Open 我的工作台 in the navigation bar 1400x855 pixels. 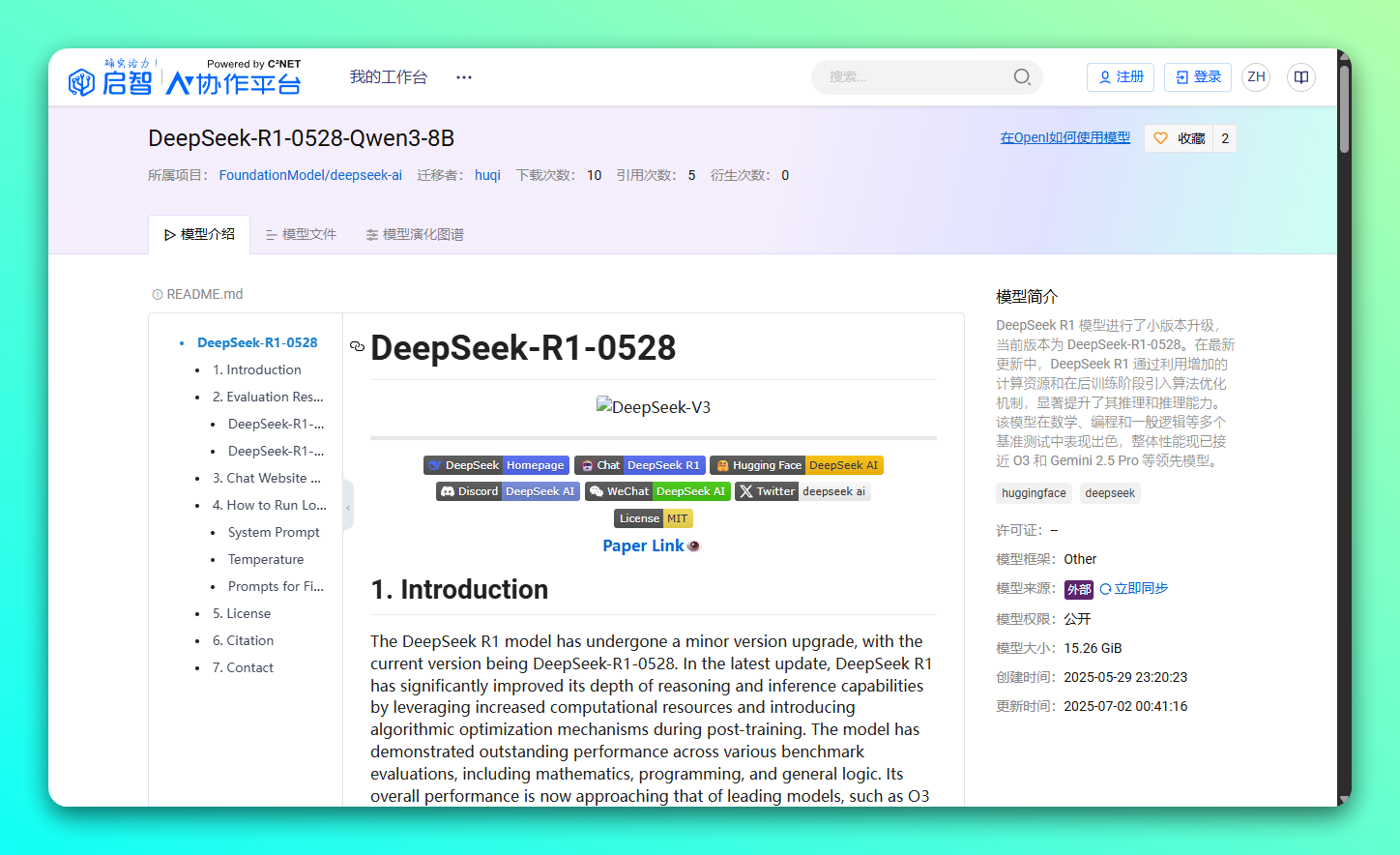point(389,76)
